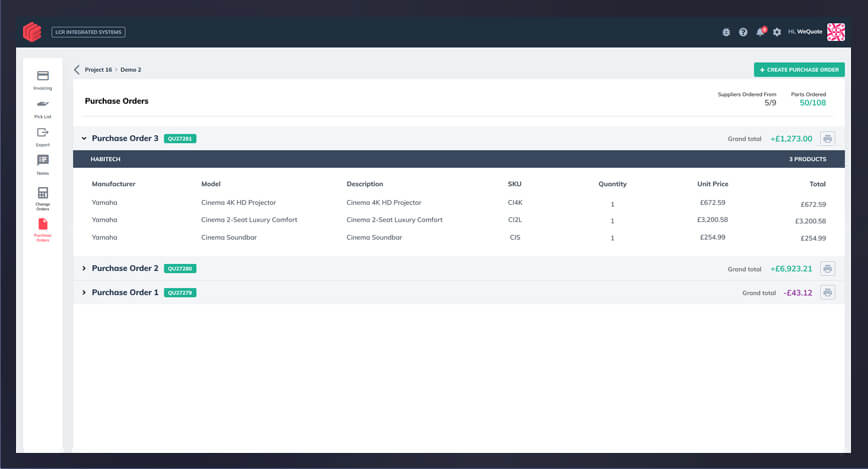This screenshot has width=868, height=469.
Task: Print Purchase Order 2
Action: point(827,268)
